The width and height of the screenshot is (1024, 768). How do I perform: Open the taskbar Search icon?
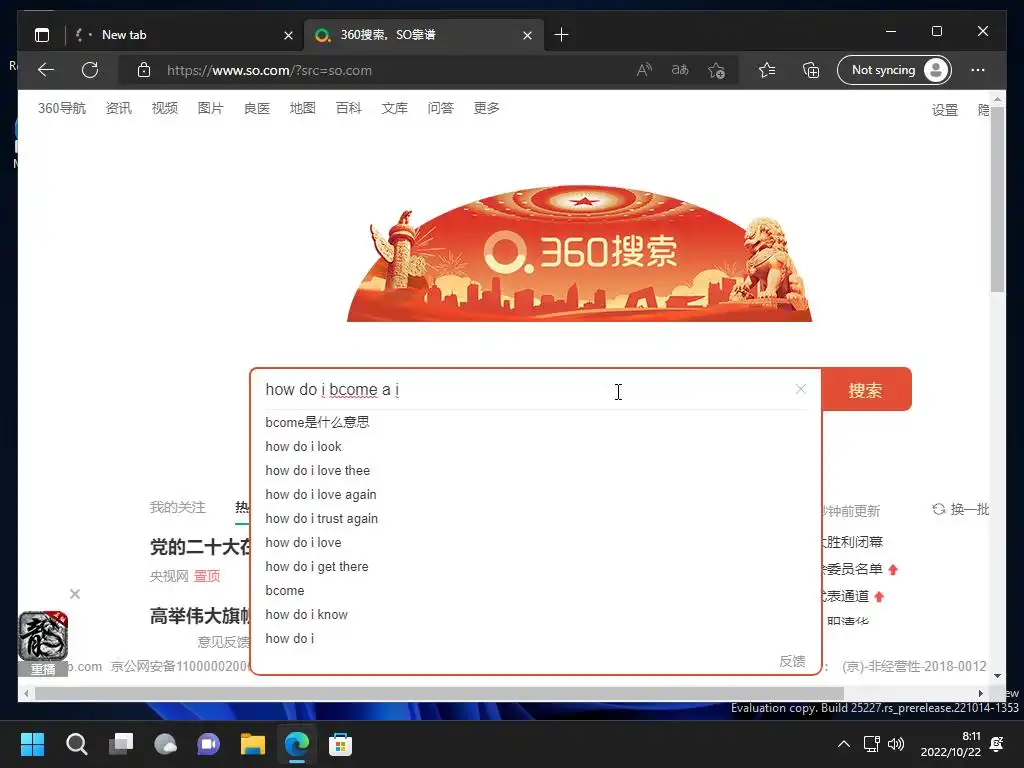[76, 744]
